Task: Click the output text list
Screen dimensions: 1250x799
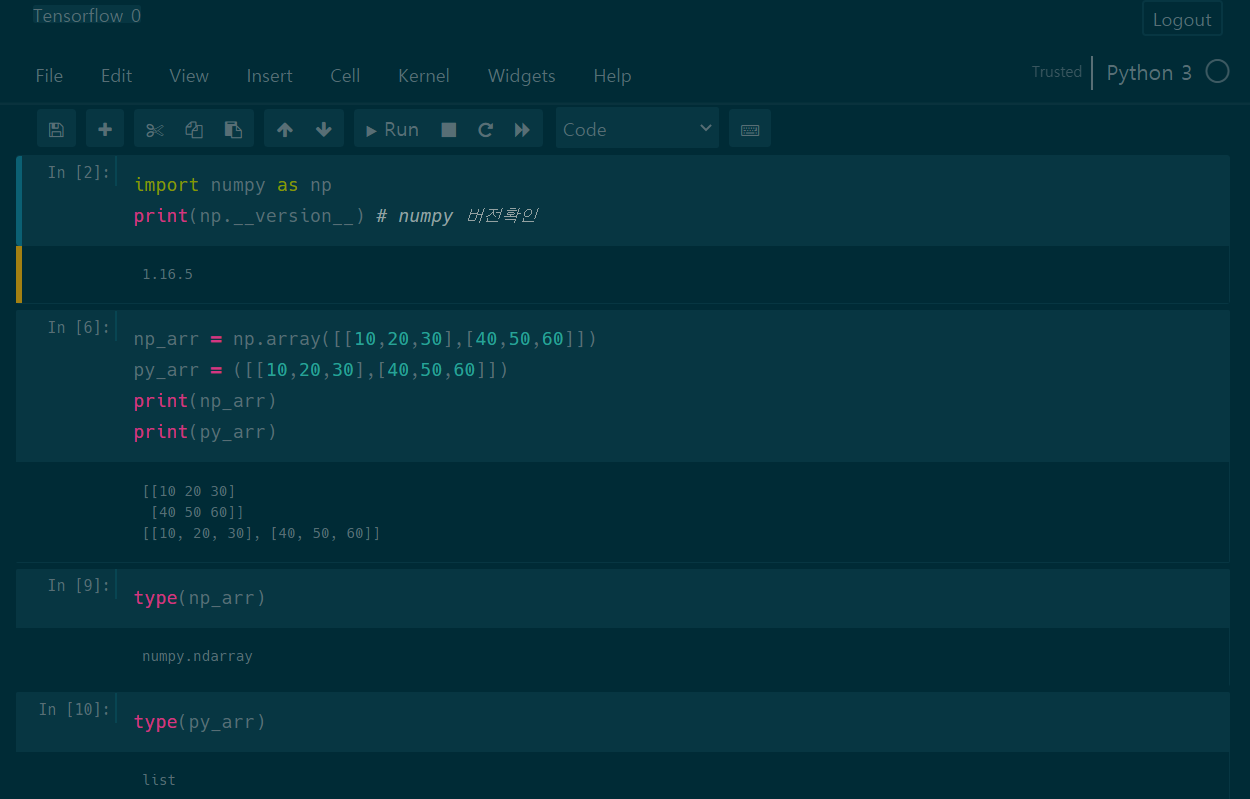Action: point(159,780)
